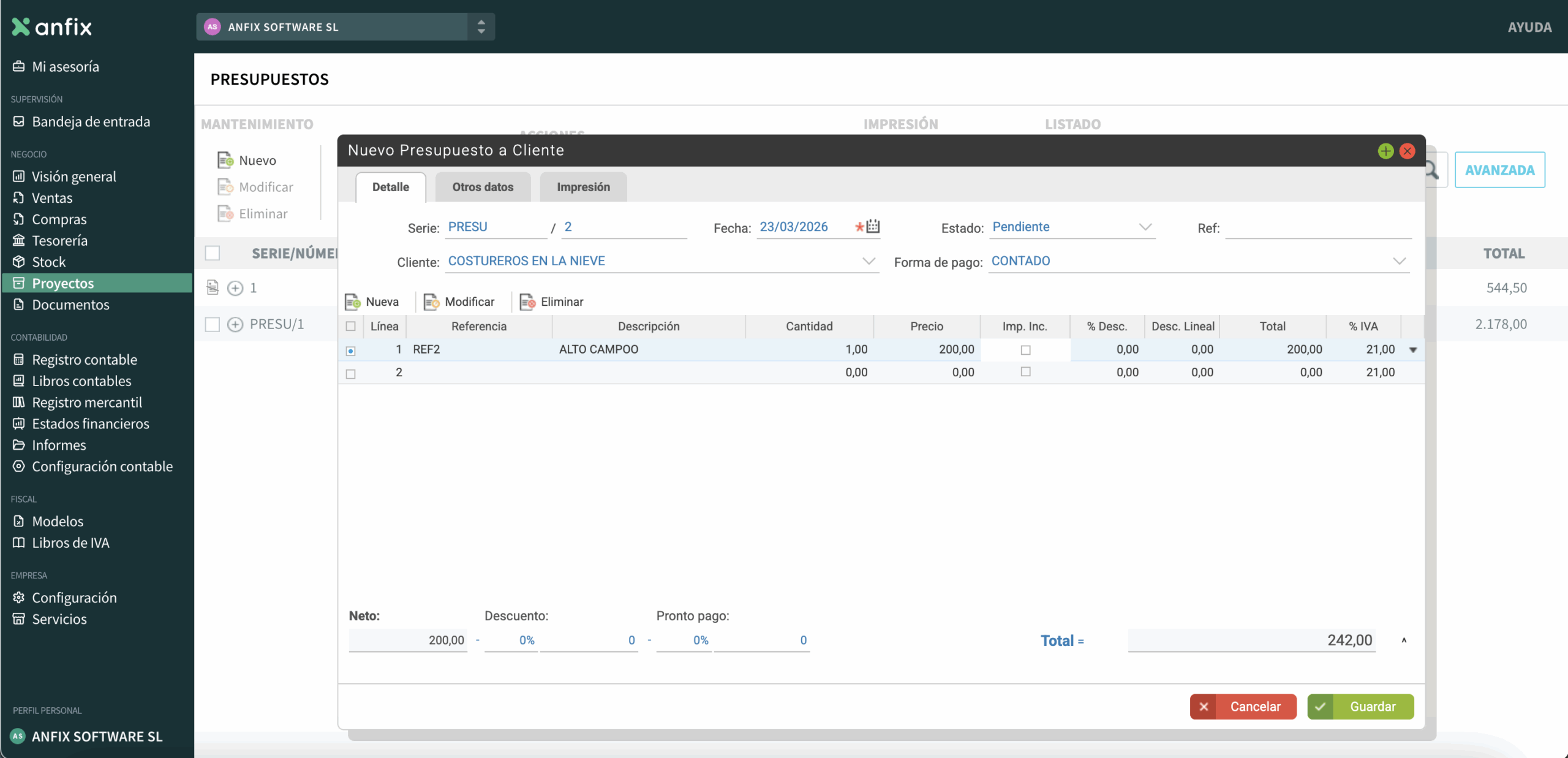Image resolution: width=1568 pixels, height=758 pixels.
Task: Click the Modificar line icon in dialog
Action: [x=432, y=301]
